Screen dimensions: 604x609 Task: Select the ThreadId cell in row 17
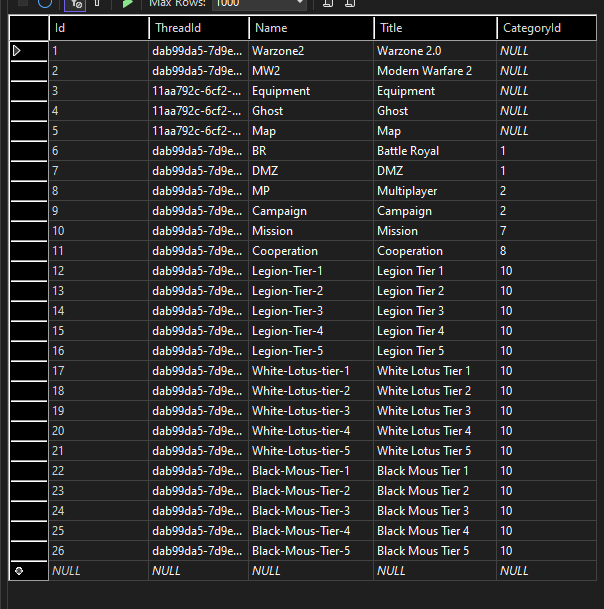point(198,371)
